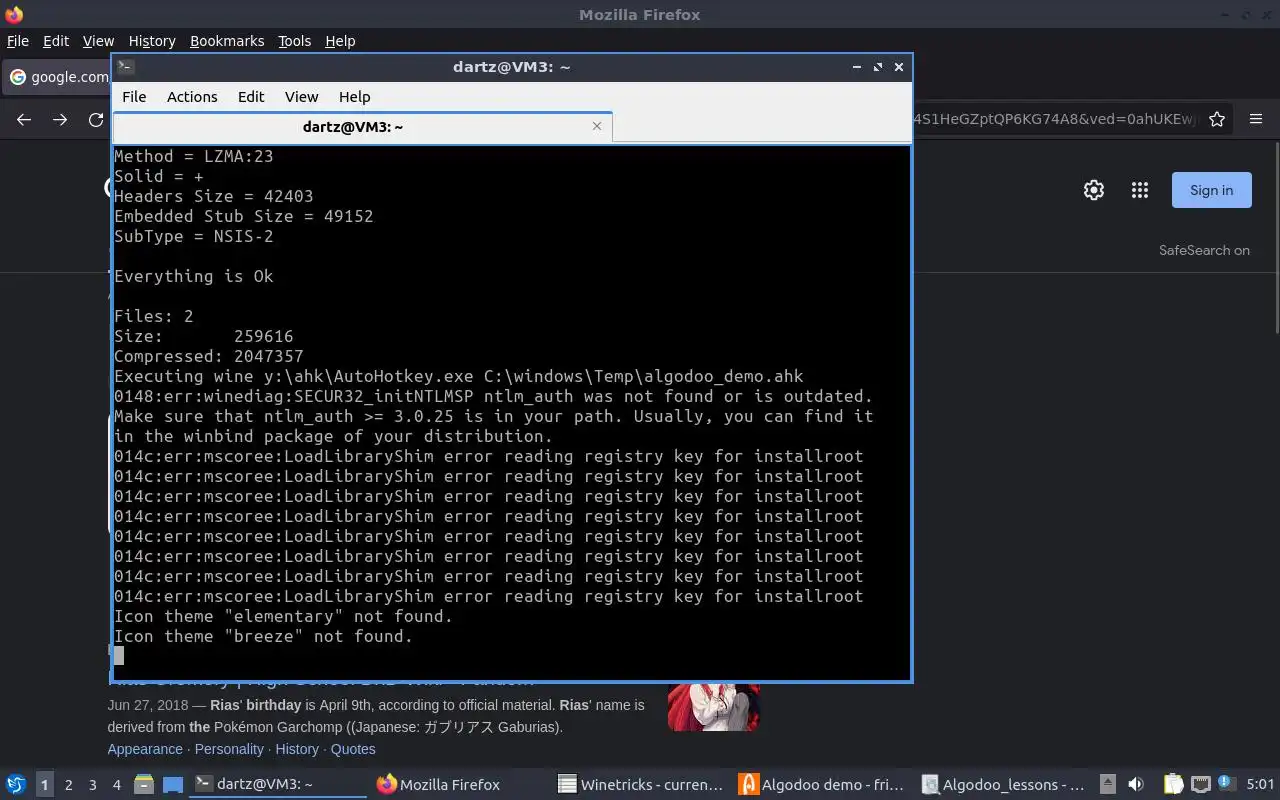Click the google.com tab favicon

click(18, 77)
